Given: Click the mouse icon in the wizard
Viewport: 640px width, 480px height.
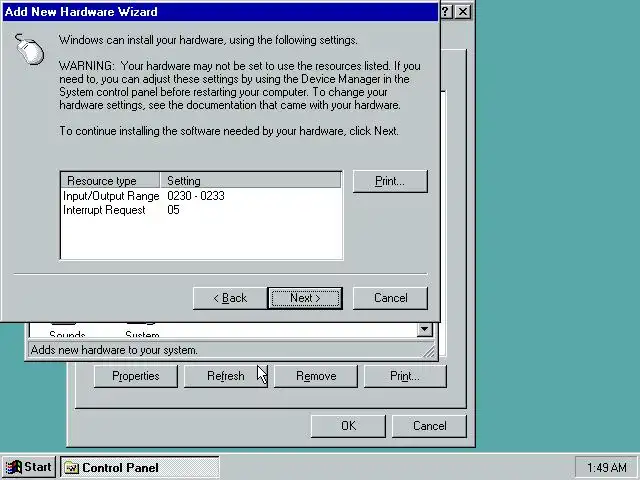Looking at the screenshot, I should [29, 49].
